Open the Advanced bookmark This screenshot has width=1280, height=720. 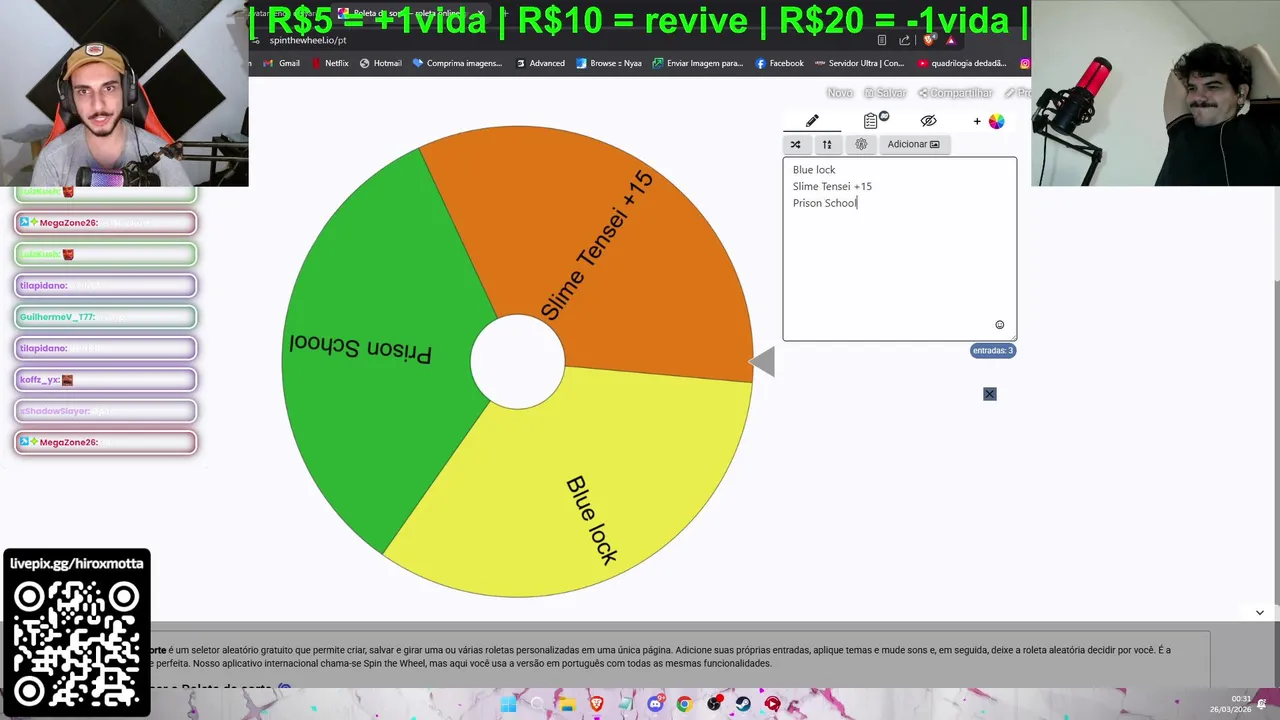coord(540,63)
